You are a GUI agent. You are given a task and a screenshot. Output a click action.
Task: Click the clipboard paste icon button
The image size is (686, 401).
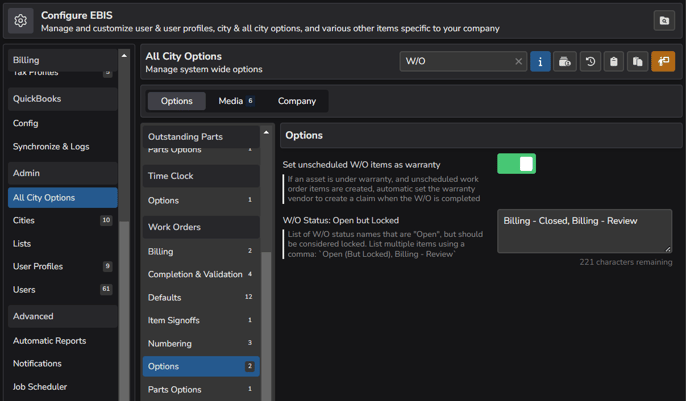(x=614, y=62)
